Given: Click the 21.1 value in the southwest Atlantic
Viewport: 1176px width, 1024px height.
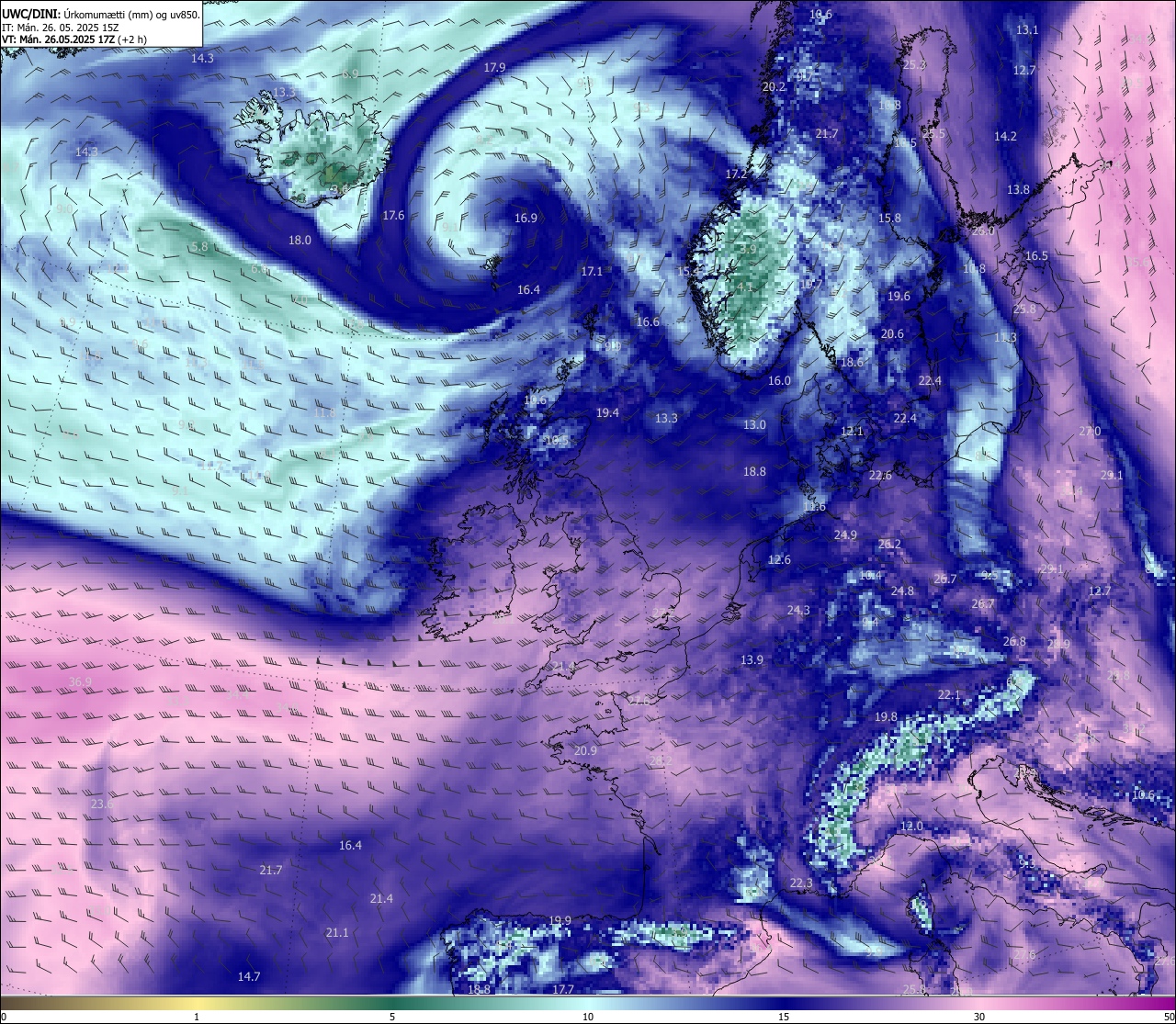Looking at the screenshot, I should pos(337,933).
